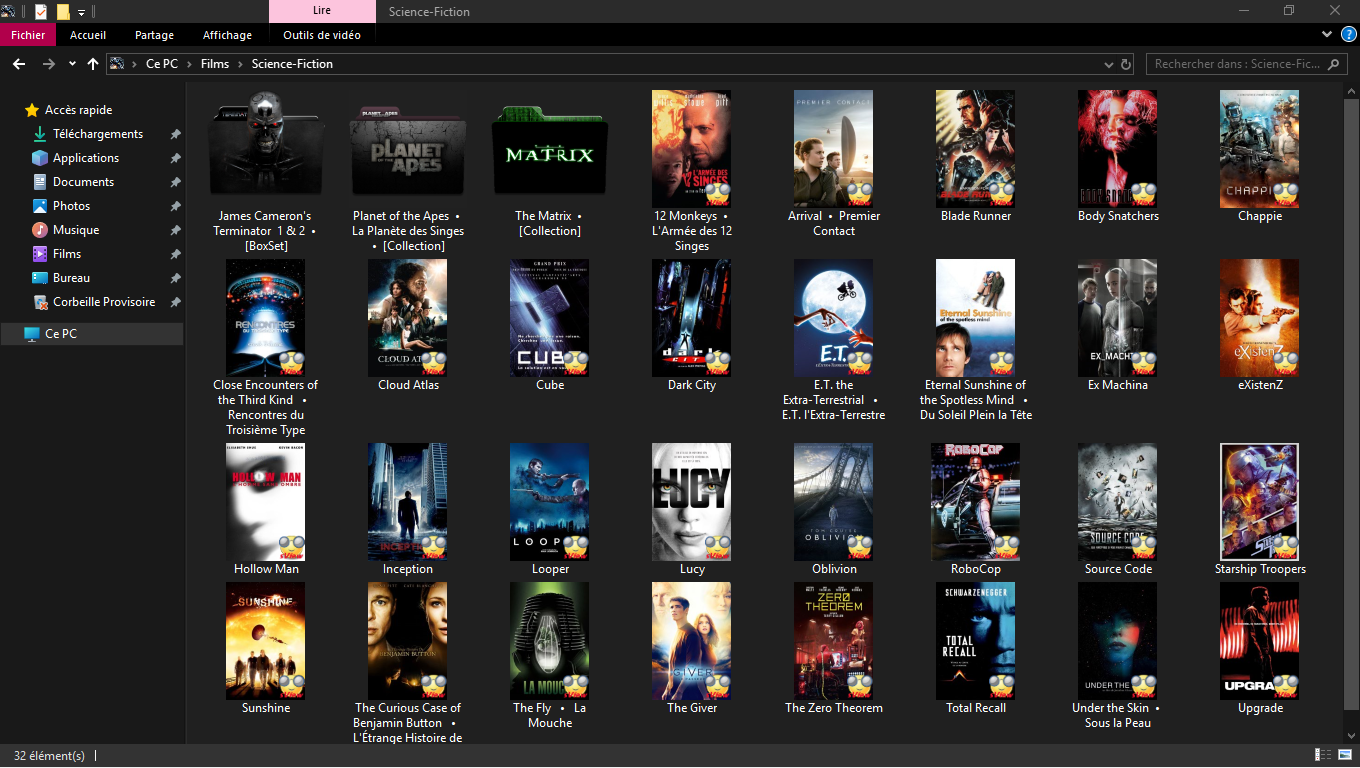Screen dimensions: 1360x768
Task: Open Corbeille Provisoire in the sidebar
Action: pyautogui.click(x=103, y=302)
